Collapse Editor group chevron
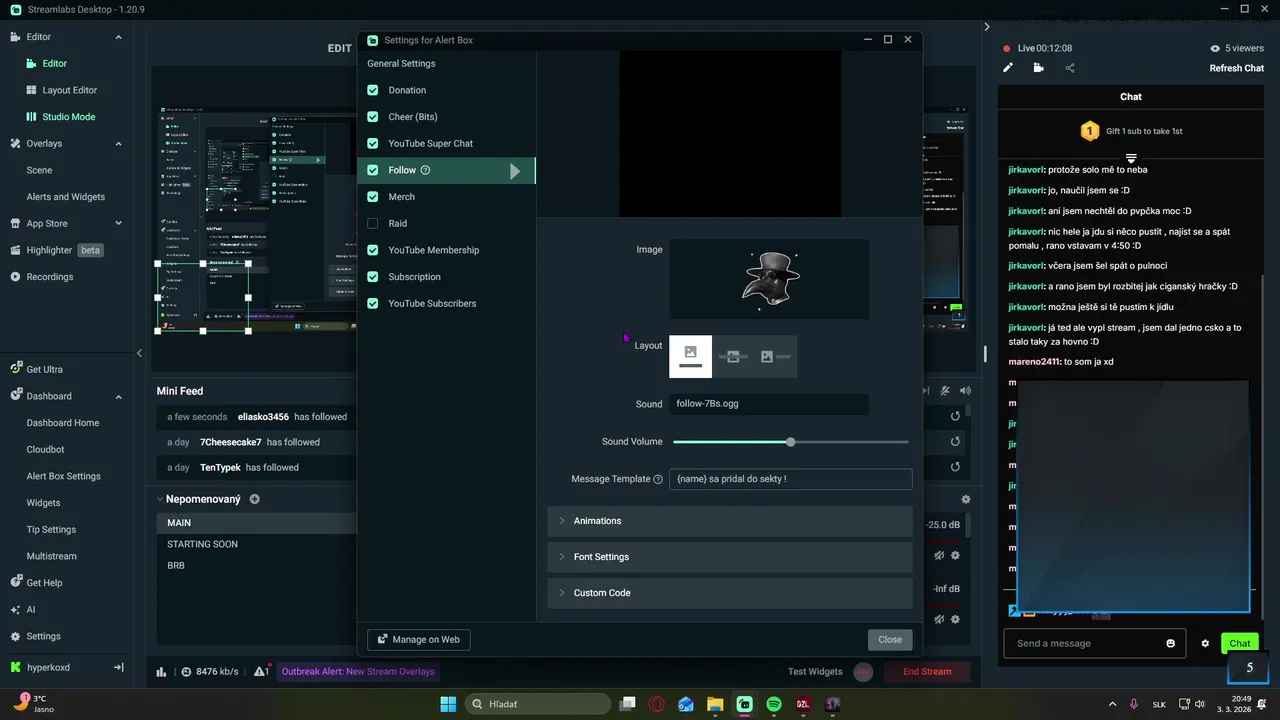The image size is (1280, 720). pyautogui.click(x=118, y=37)
